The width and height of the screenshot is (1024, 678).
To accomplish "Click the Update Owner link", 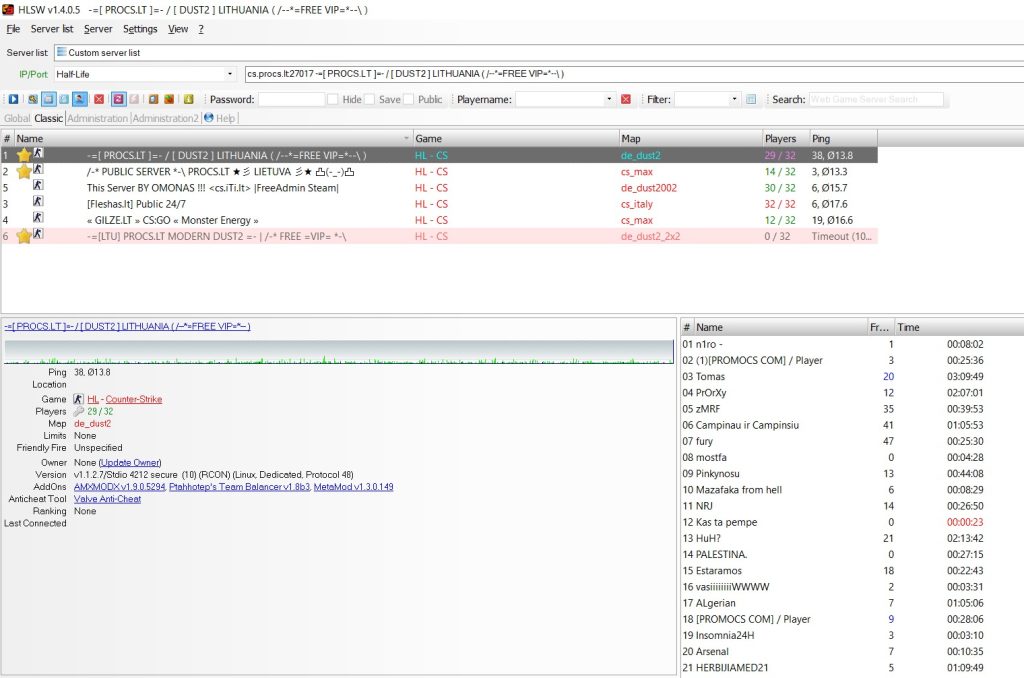I will (130, 462).
